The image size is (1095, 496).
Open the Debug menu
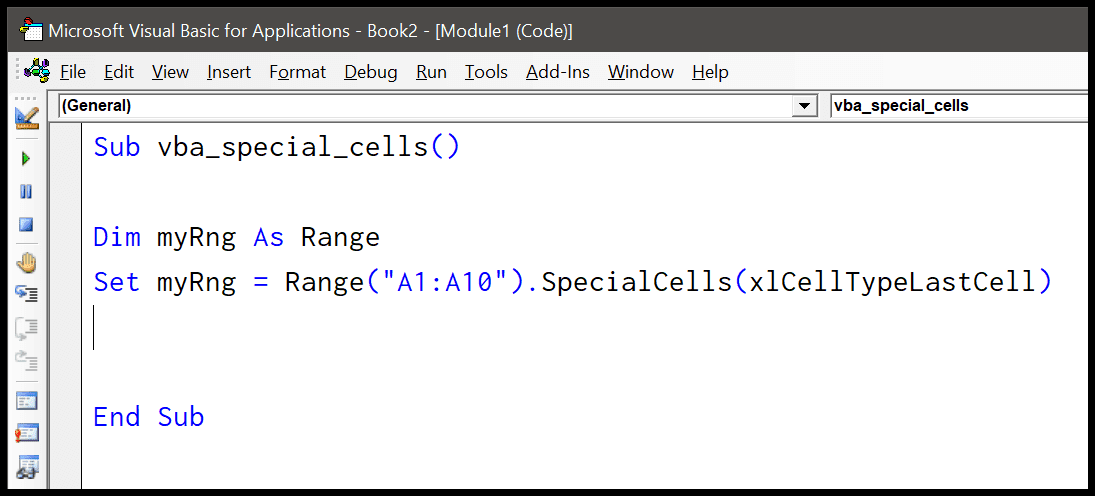tap(370, 72)
